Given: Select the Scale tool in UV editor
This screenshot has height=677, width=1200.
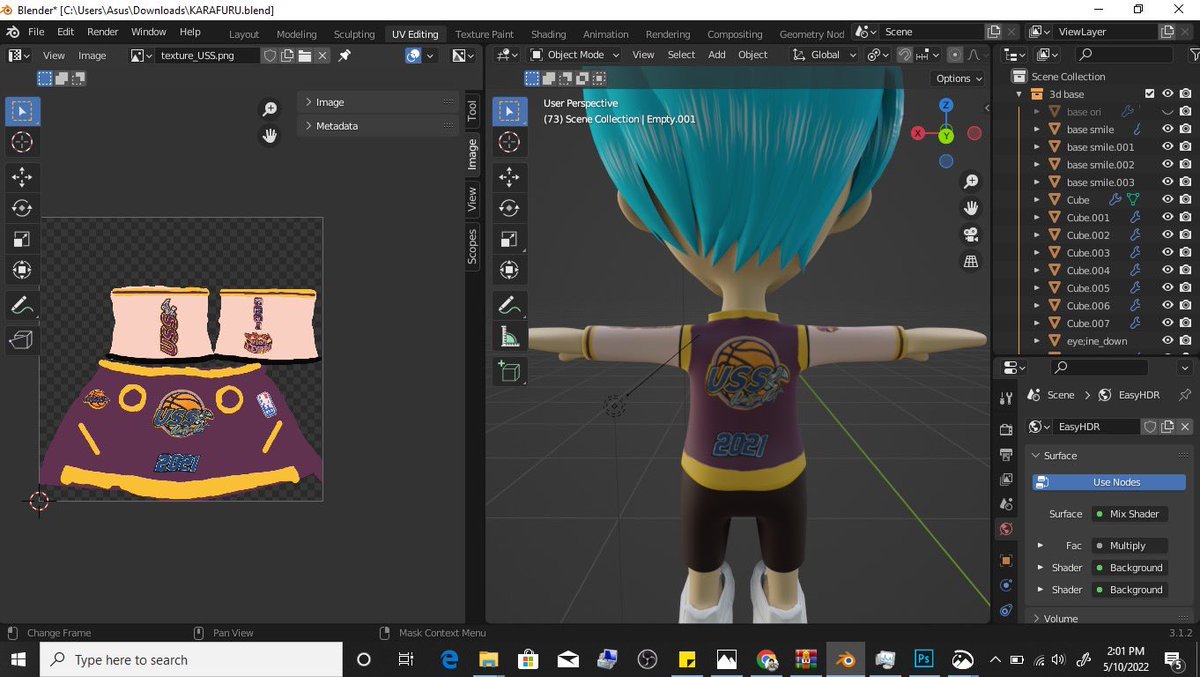Looking at the screenshot, I should (22, 239).
